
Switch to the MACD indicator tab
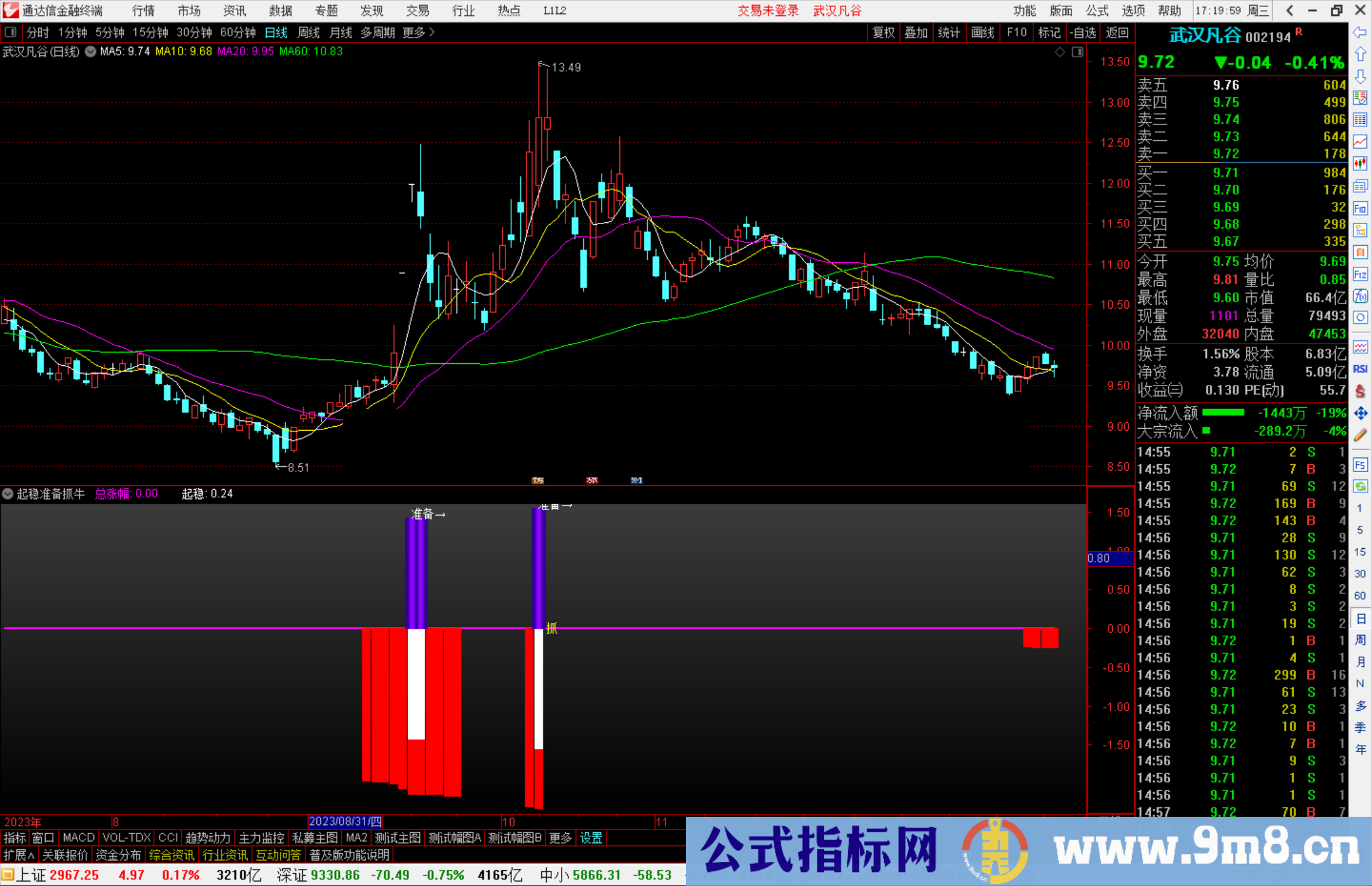click(77, 838)
